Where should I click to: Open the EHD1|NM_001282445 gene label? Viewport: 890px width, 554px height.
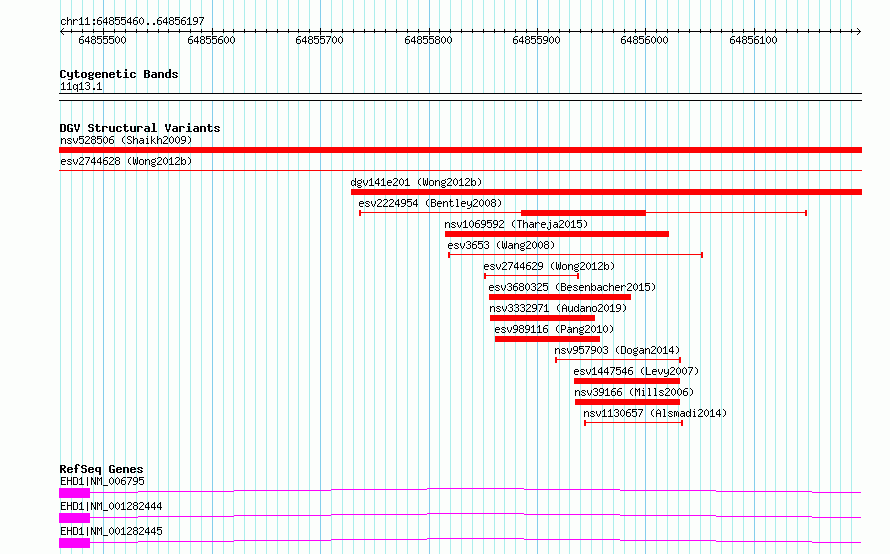(111, 531)
